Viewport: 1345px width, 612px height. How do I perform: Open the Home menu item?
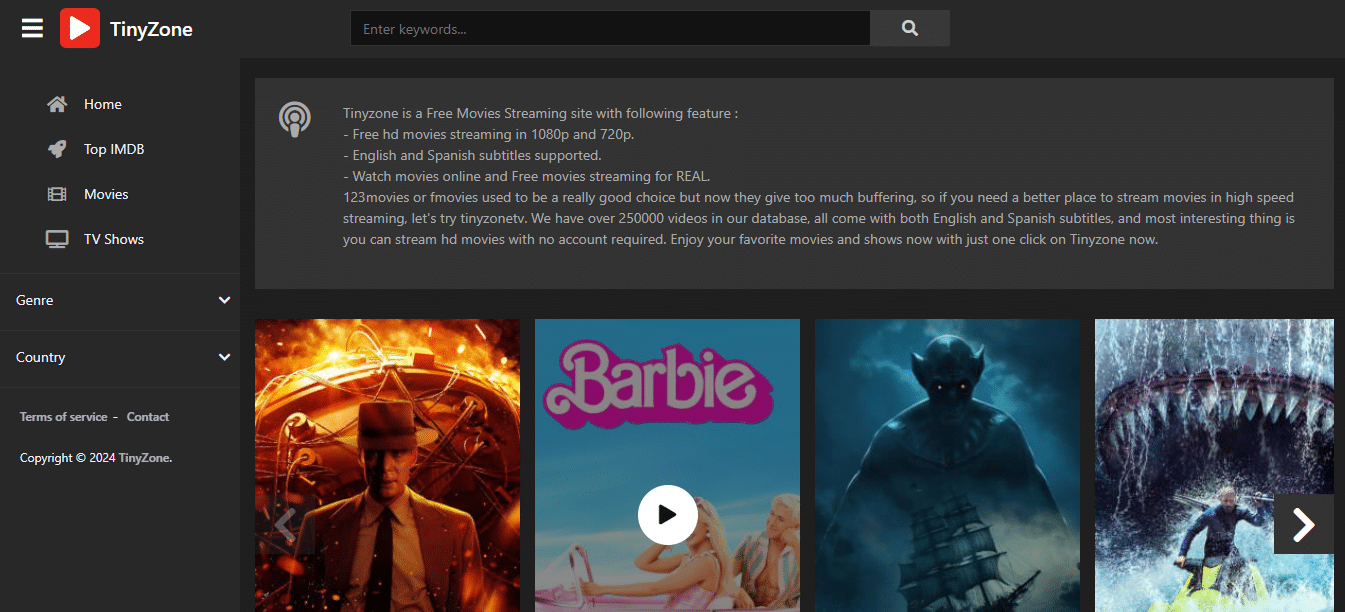102,103
